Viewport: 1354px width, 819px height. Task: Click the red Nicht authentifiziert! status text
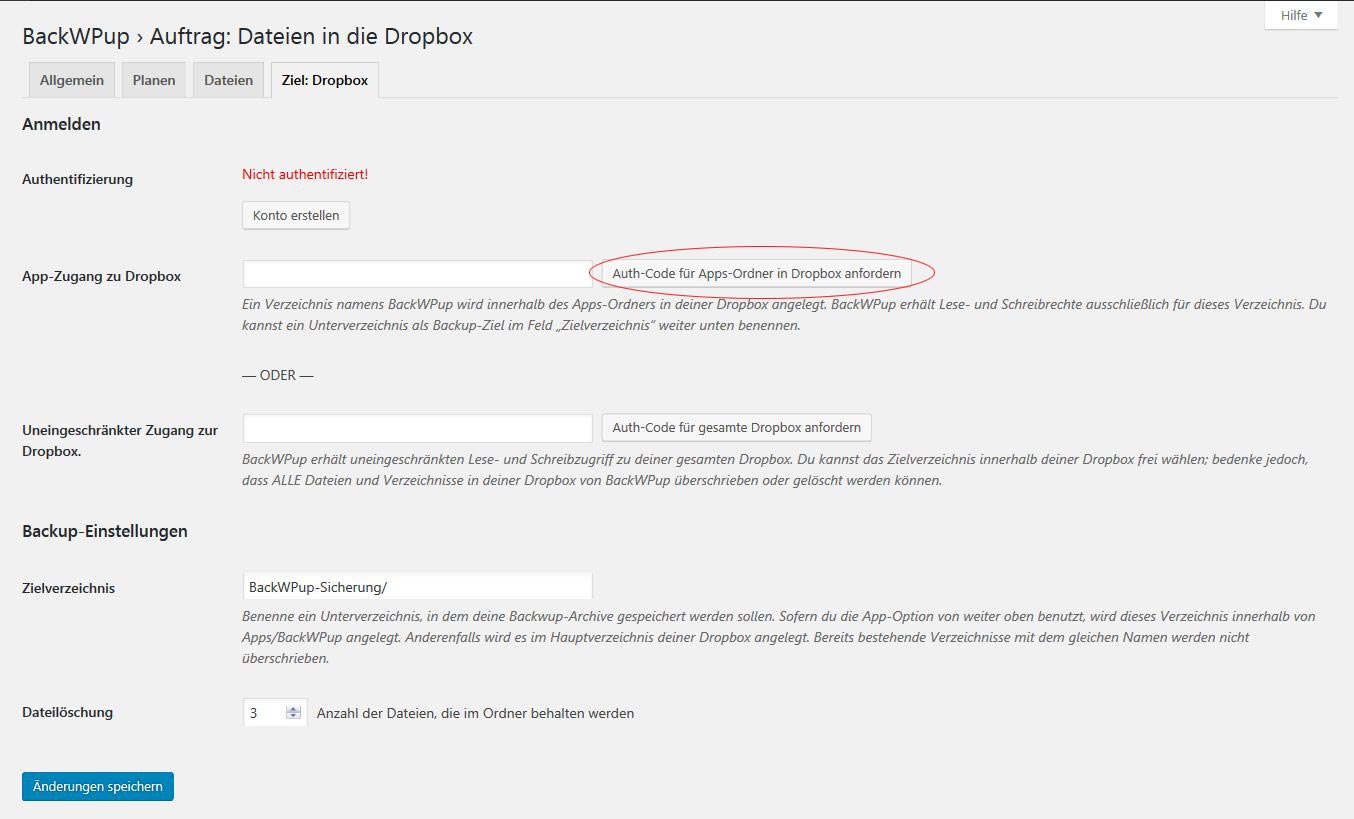click(305, 174)
